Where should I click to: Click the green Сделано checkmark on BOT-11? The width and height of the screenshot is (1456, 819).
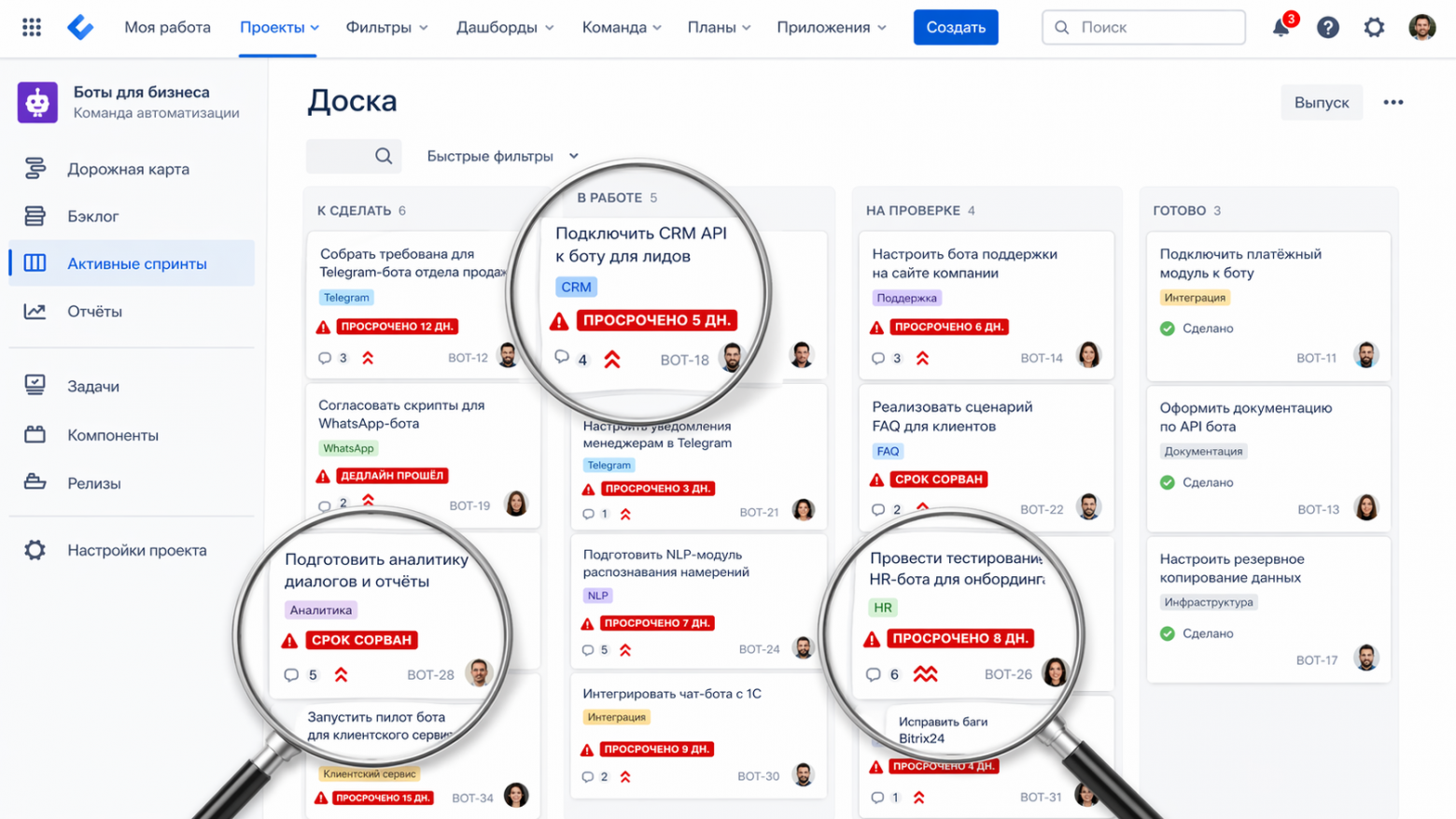[1167, 329]
